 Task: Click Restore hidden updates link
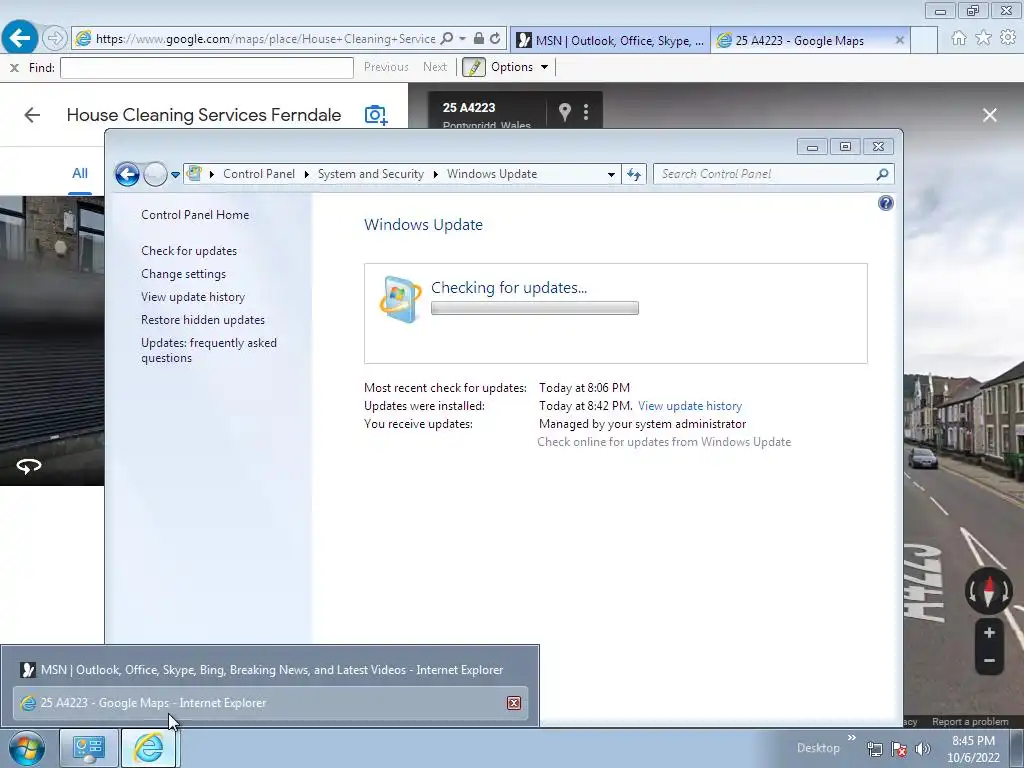click(203, 319)
